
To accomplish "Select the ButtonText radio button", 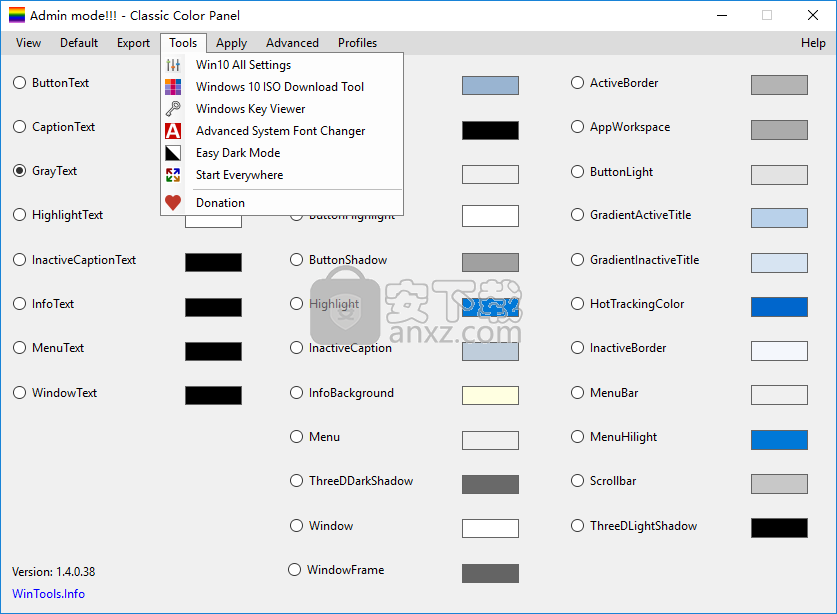I will [x=20, y=83].
